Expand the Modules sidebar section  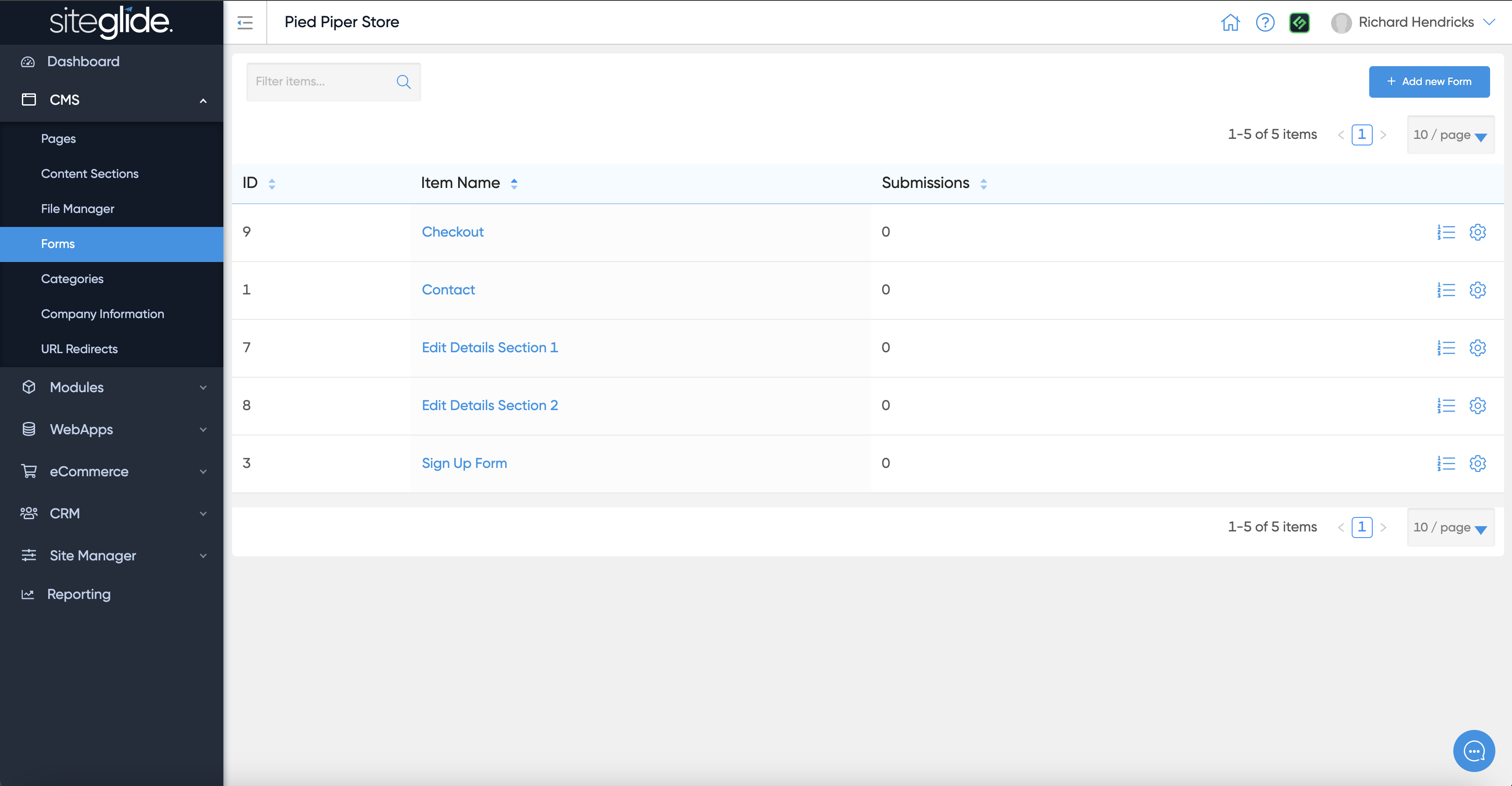click(112, 387)
